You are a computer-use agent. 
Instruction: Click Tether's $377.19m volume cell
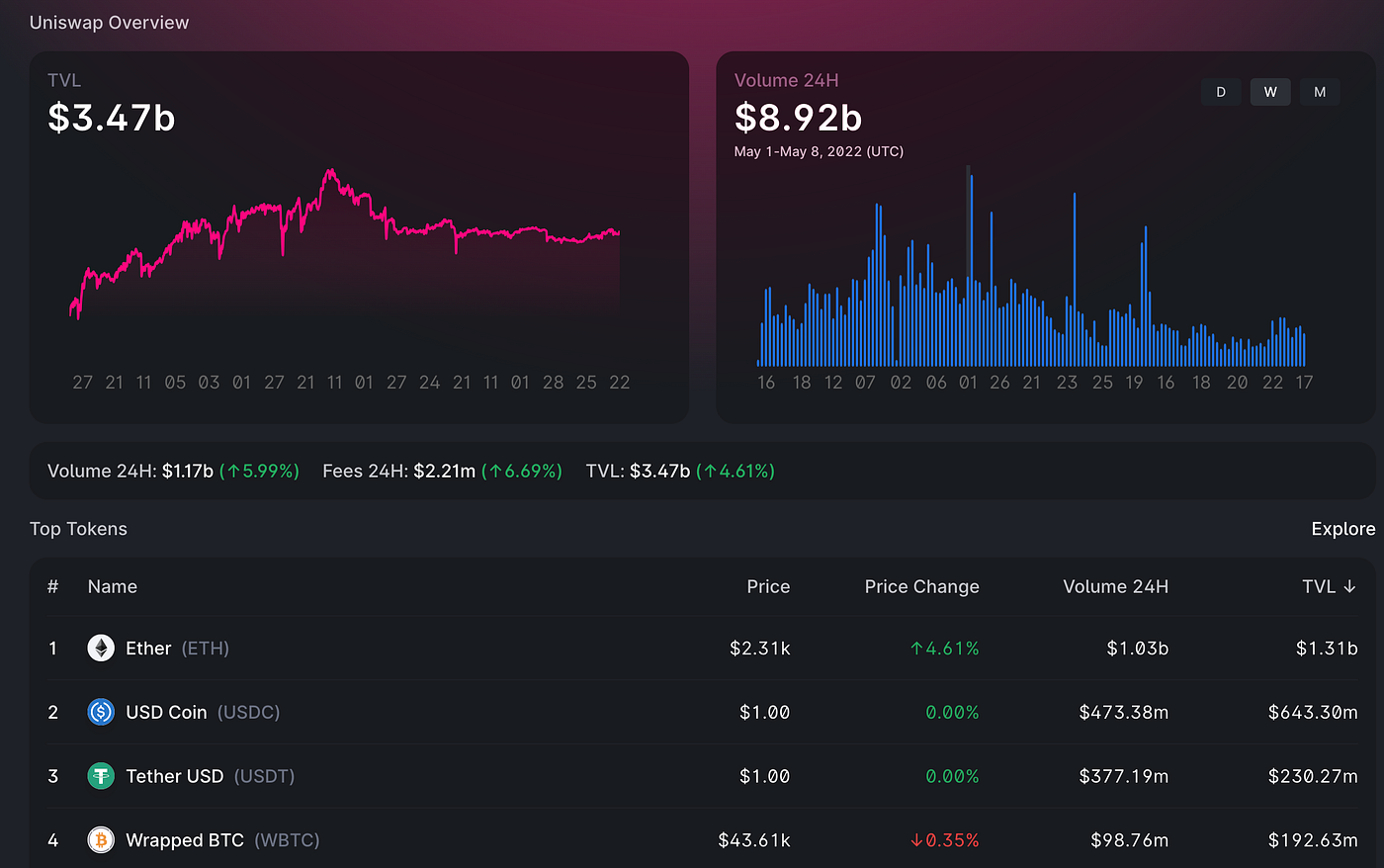tap(1124, 776)
